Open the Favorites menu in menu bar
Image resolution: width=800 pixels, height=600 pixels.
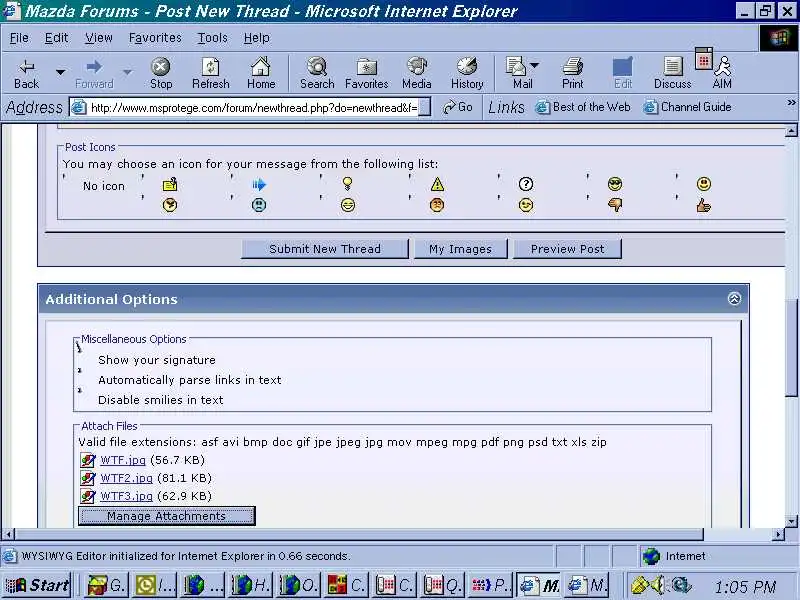pos(155,38)
